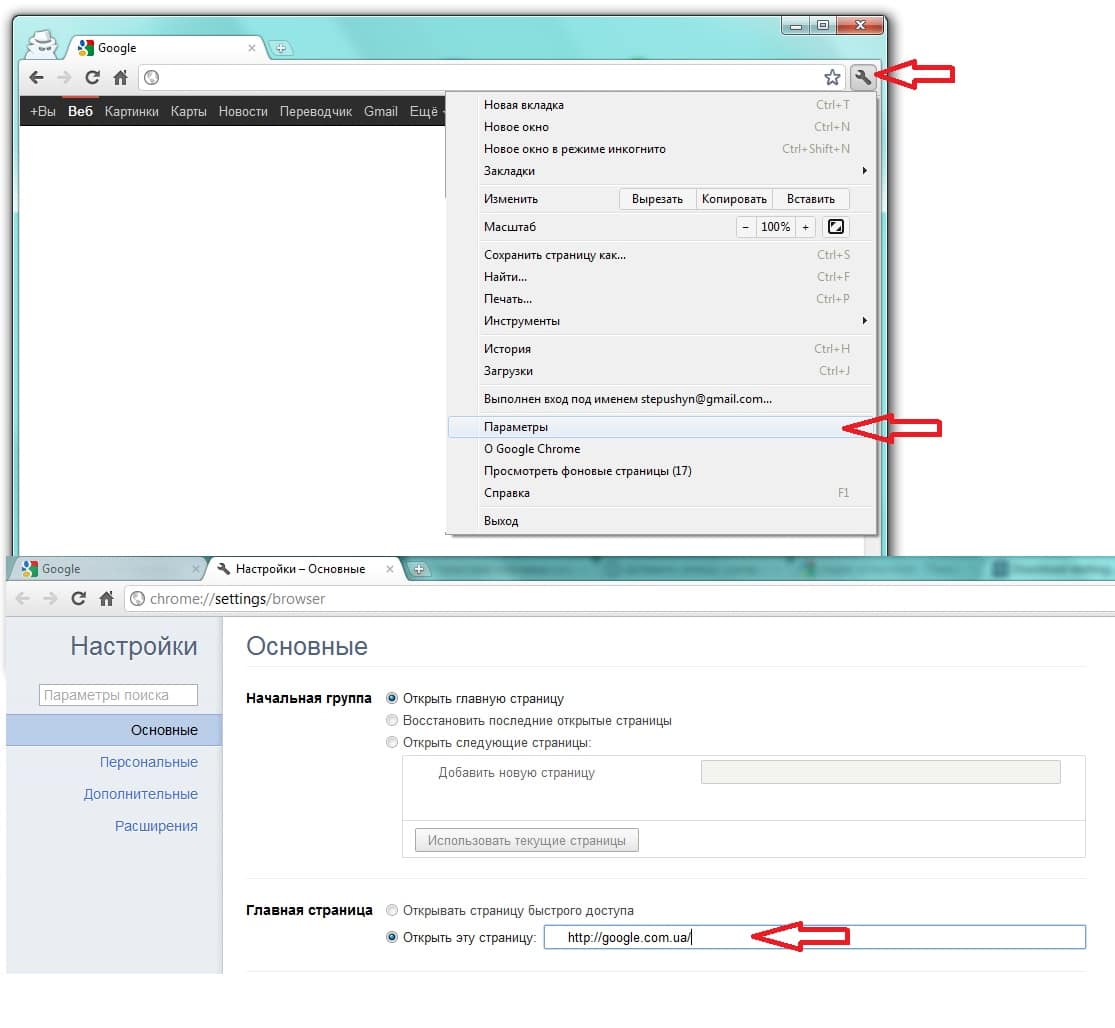Select Открывать страницу быстрого доступа option
Image resolution: width=1115 pixels, height=1028 pixels.
click(392, 910)
